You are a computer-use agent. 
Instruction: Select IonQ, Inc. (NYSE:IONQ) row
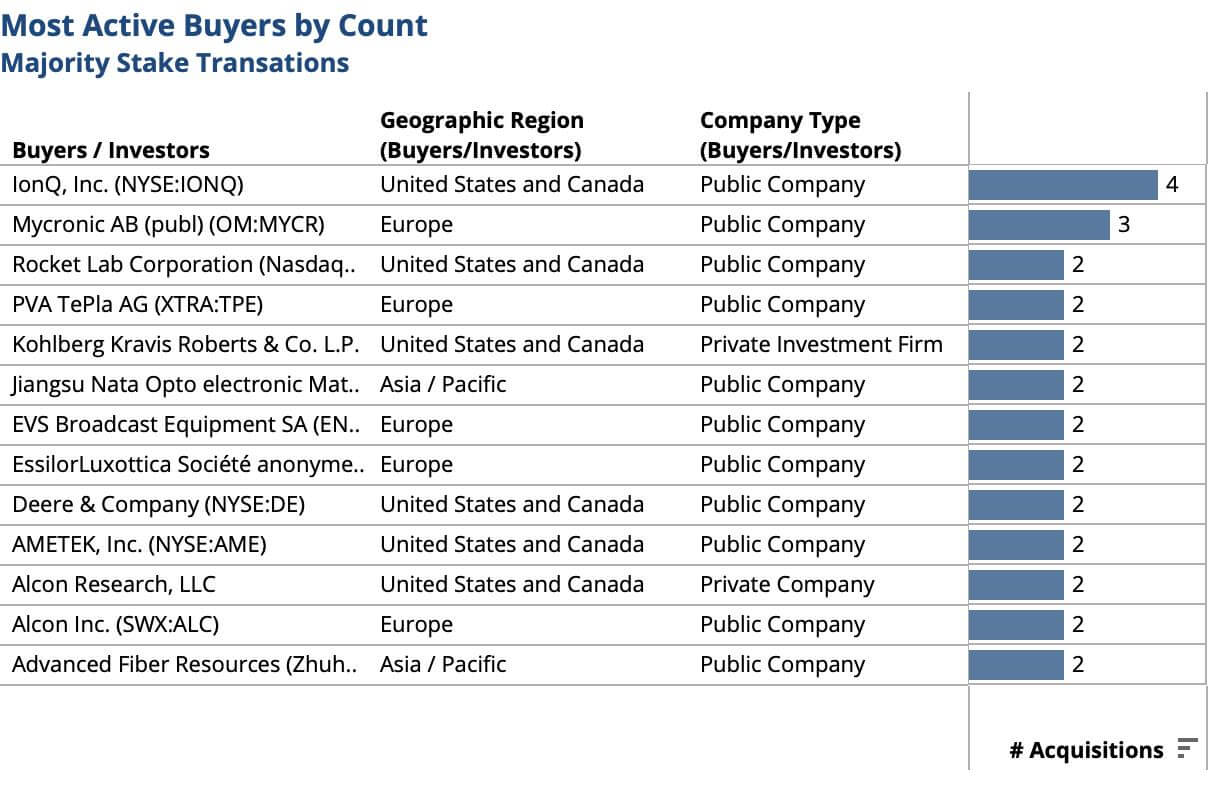pos(128,185)
